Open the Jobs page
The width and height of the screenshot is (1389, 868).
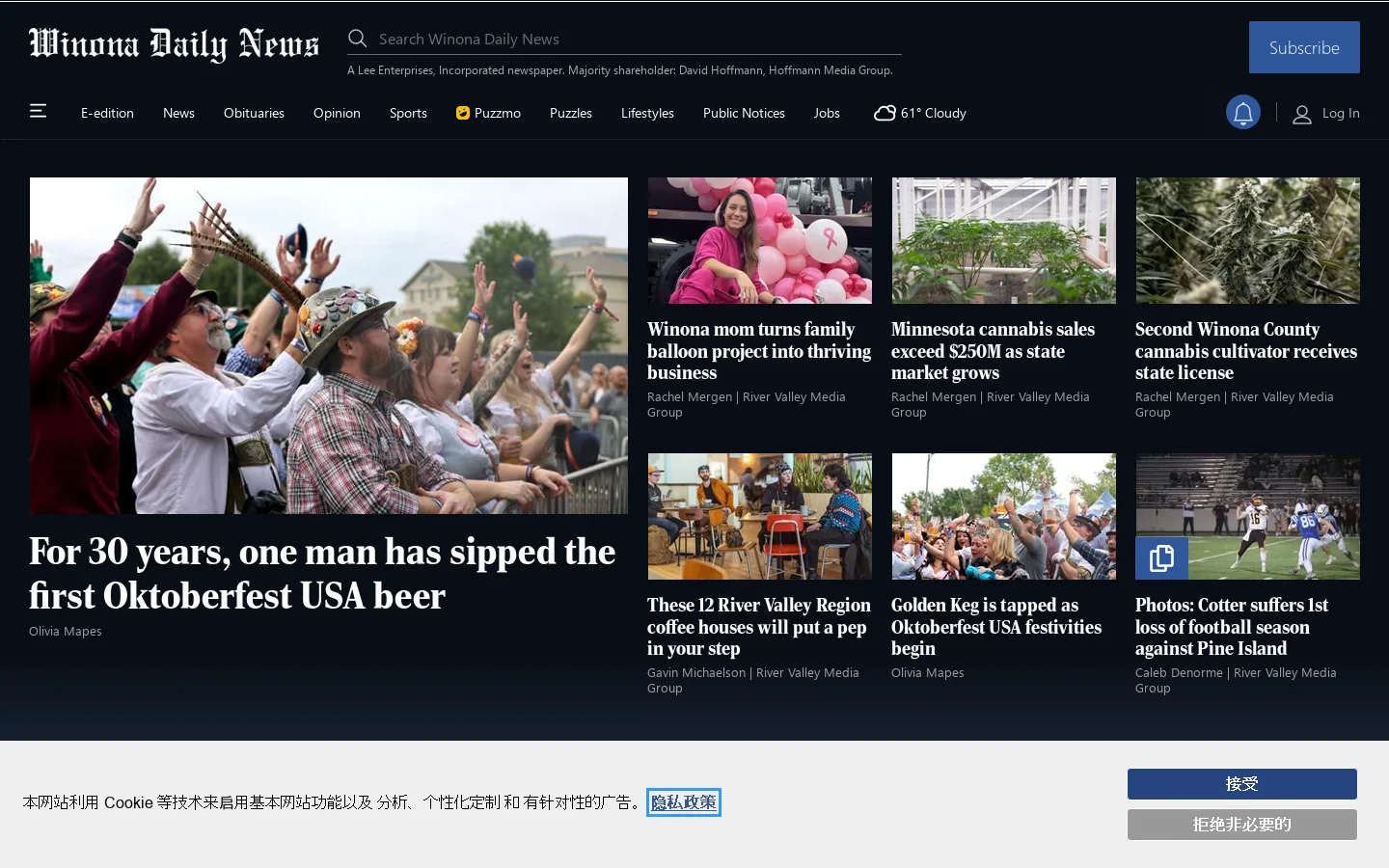tap(827, 113)
